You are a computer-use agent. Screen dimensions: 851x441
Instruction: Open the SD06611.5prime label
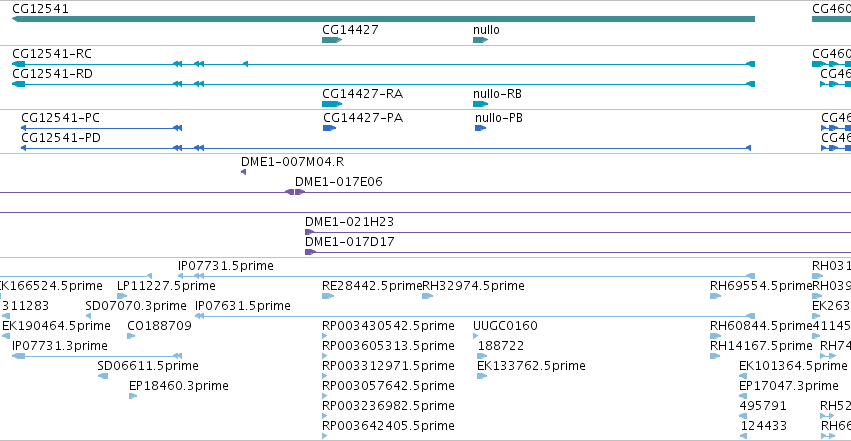148,366
